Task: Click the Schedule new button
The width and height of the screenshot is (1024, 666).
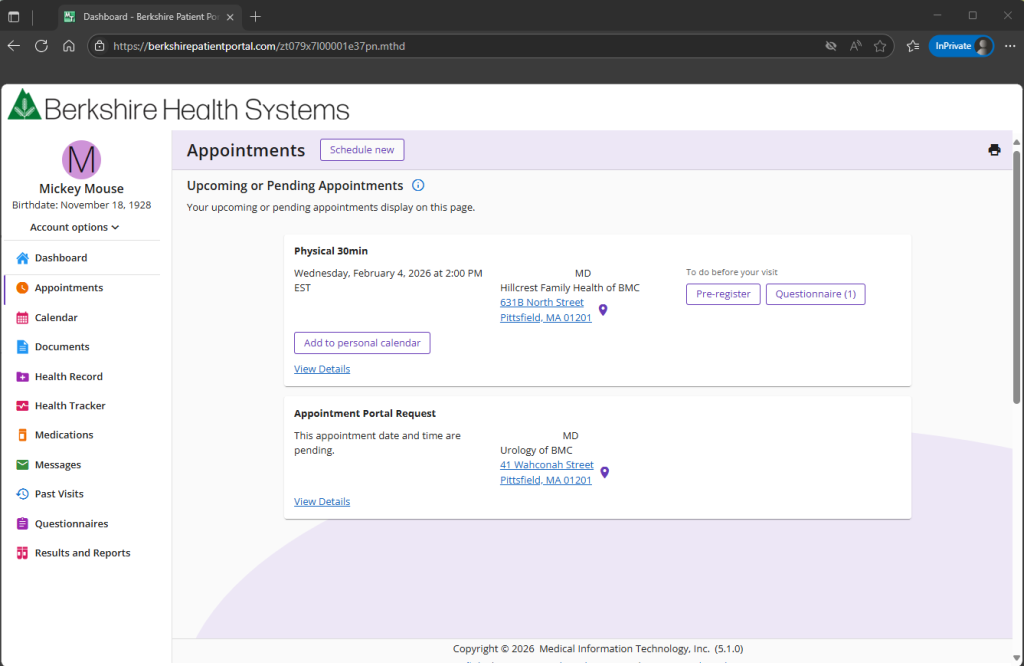Action: click(x=362, y=150)
